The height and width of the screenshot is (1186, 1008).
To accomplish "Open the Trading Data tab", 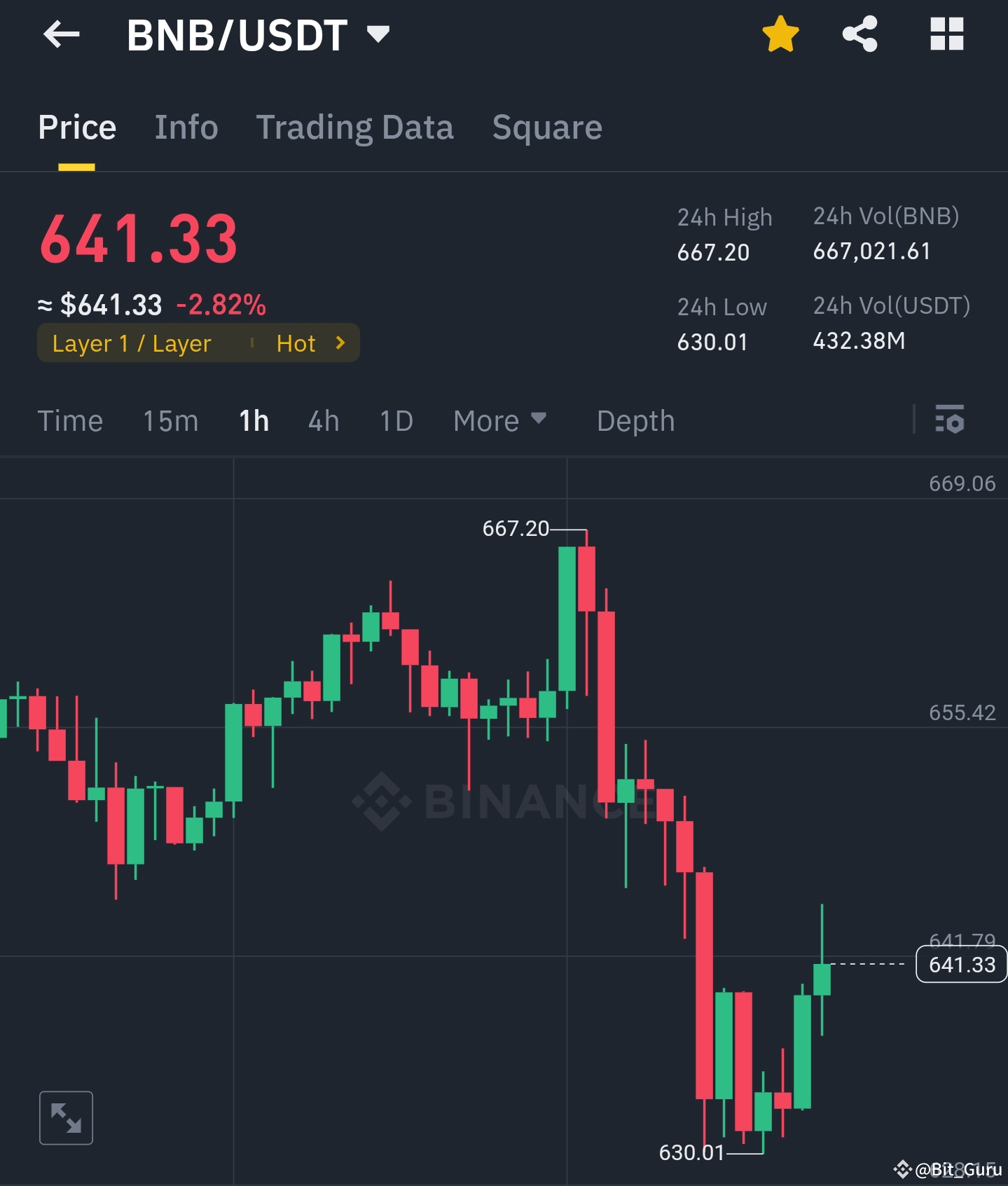I will click(x=356, y=127).
